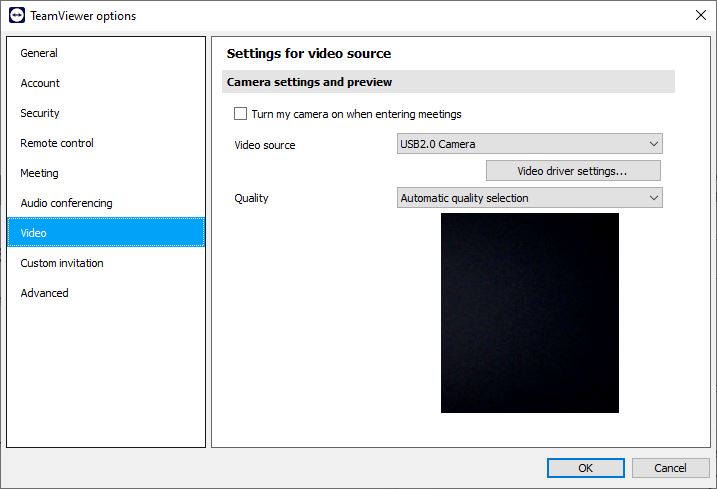
Task: Select Security in the sidebar
Action: pyautogui.click(x=106, y=113)
